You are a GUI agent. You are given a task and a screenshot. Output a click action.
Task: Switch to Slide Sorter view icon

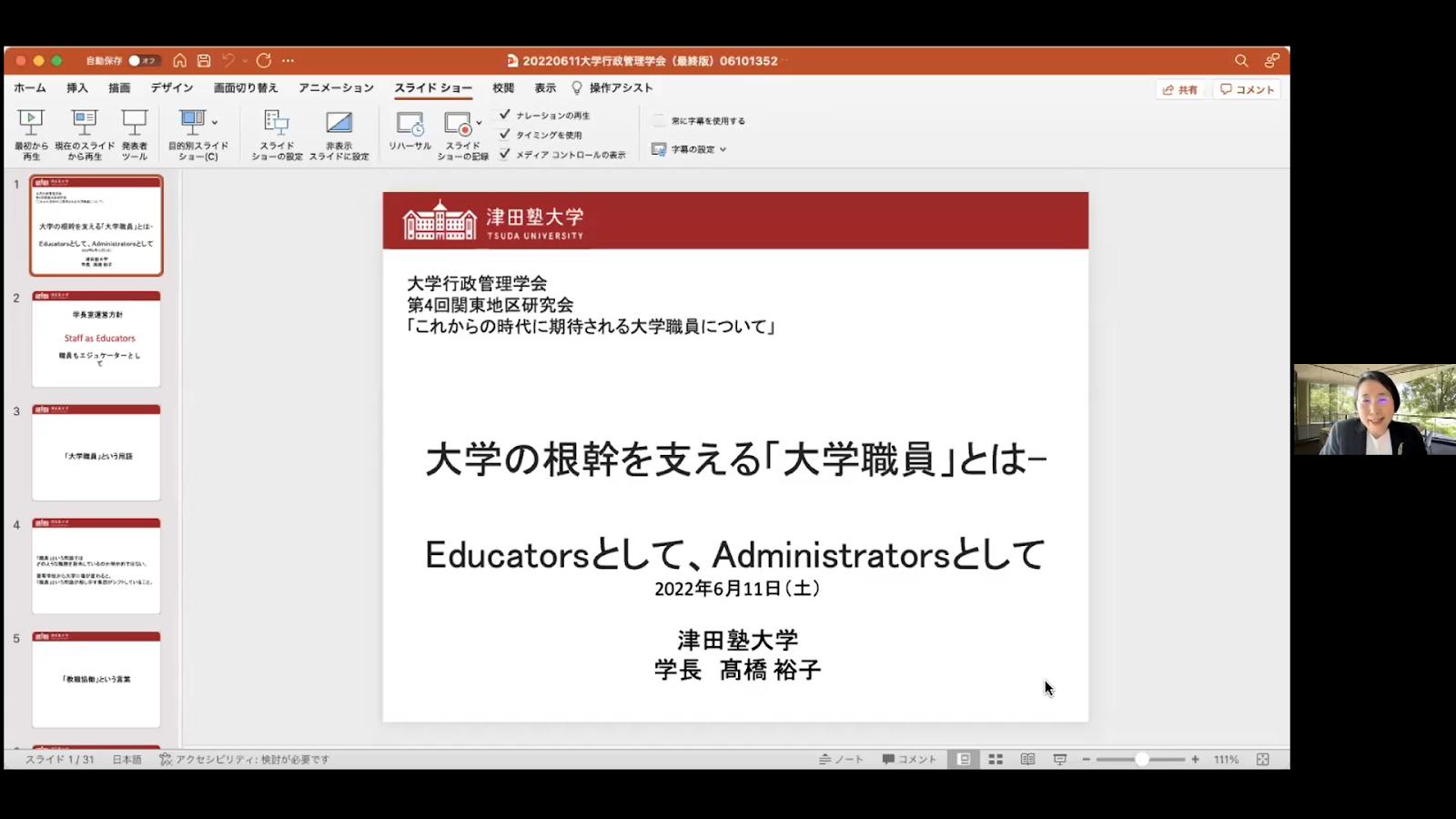[x=996, y=759]
